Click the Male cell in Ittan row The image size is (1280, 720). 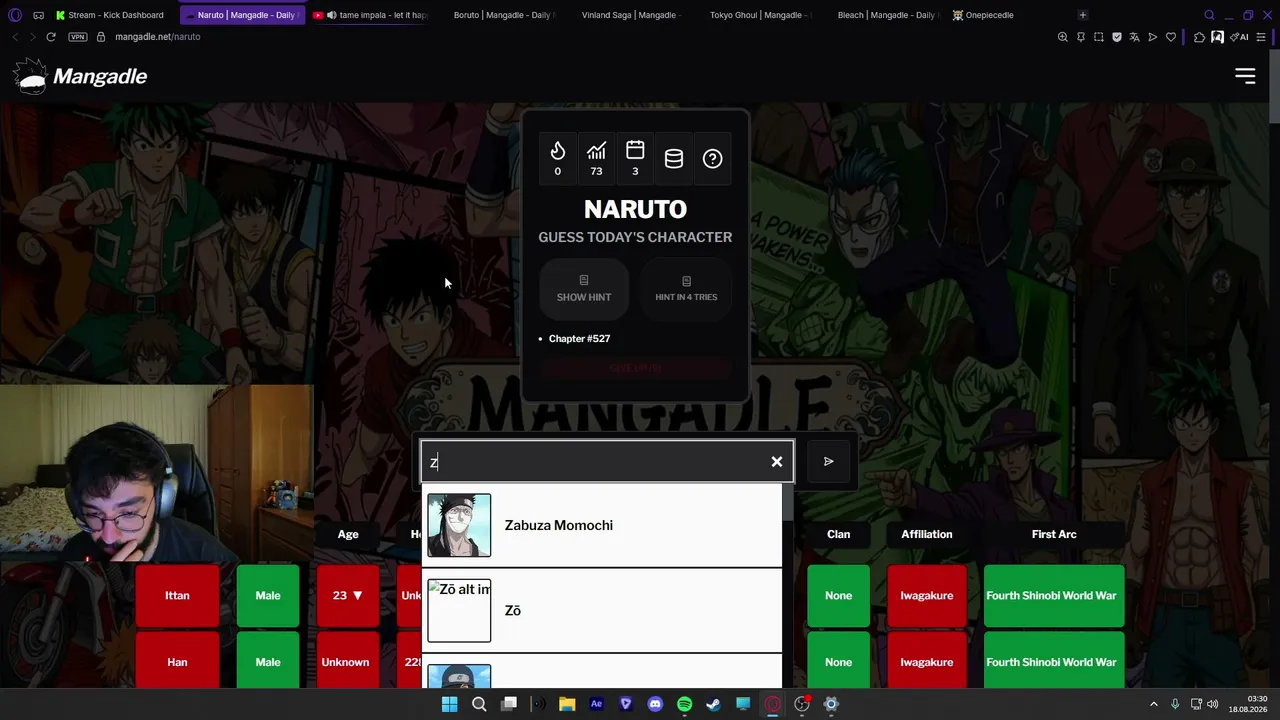point(268,596)
